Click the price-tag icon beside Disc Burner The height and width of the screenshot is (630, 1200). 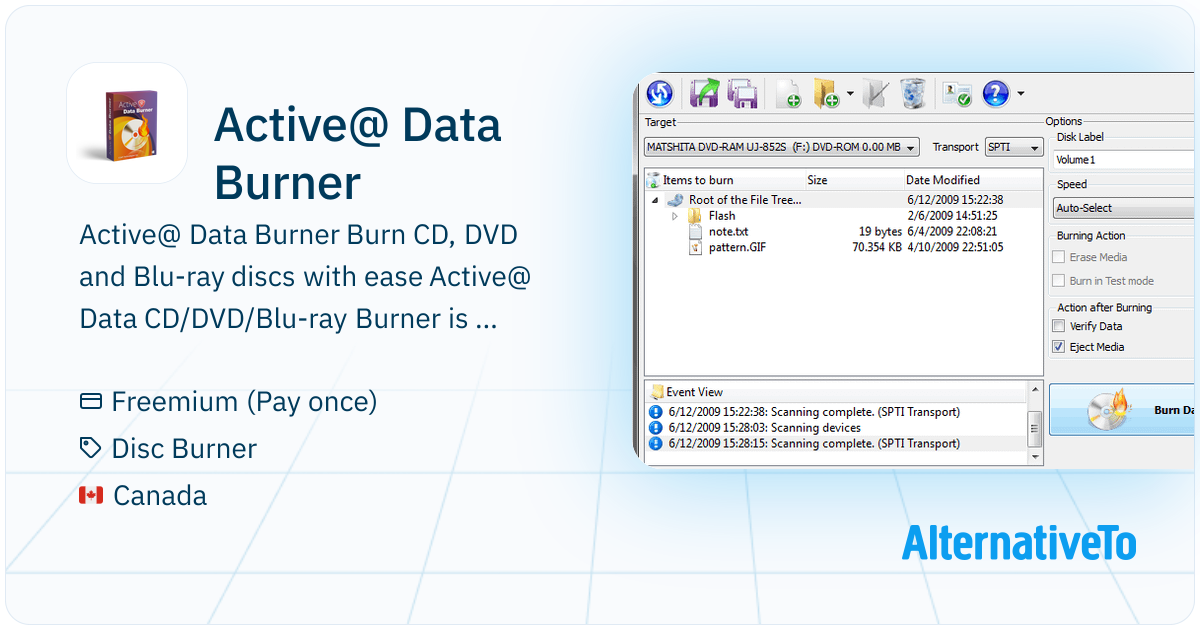[x=91, y=448]
